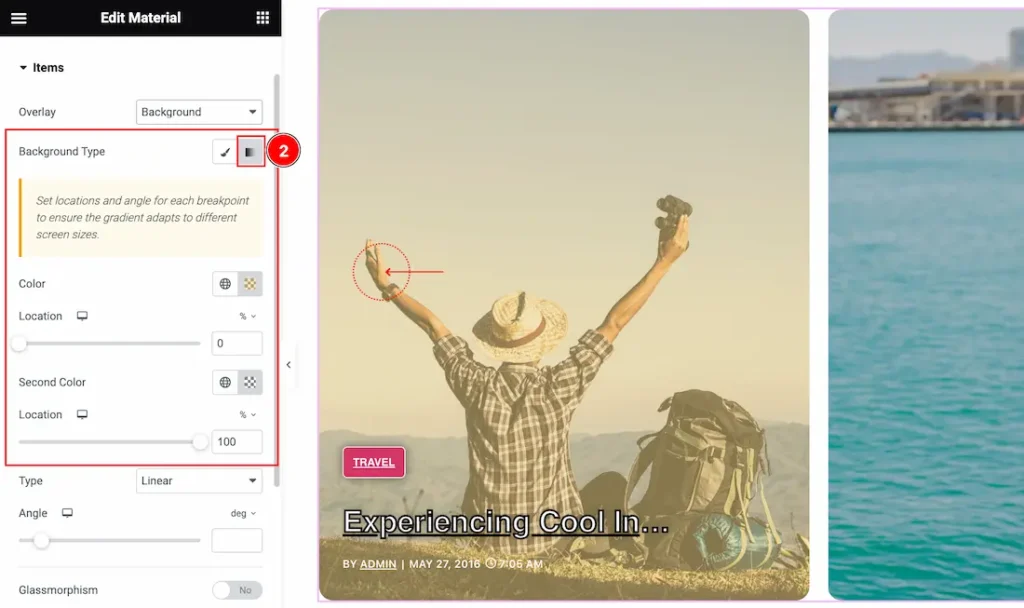Image resolution: width=1024 pixels, height=608 pixels.
Task: Open the hamburger menu in panel header
Action: click(x=18, y=18)
